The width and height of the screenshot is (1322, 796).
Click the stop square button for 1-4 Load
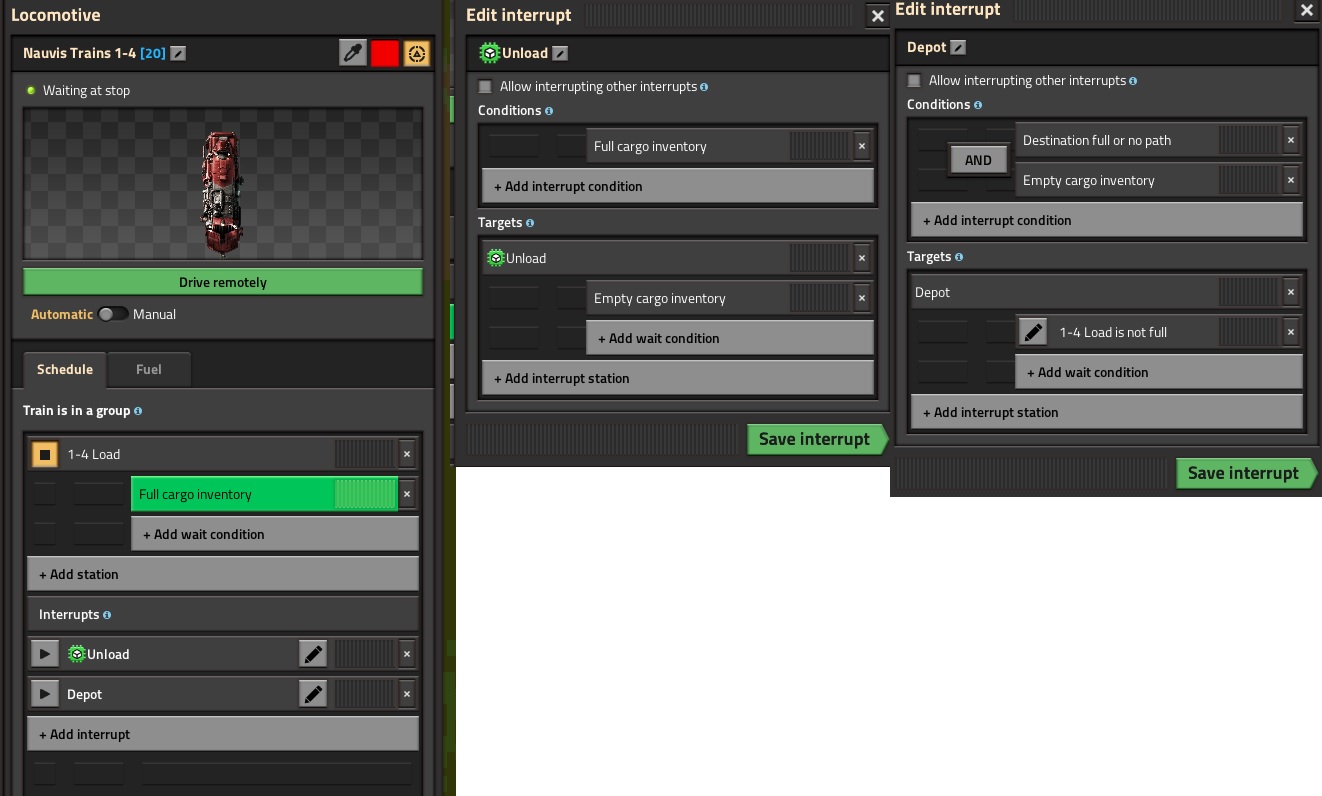[44, 454]
